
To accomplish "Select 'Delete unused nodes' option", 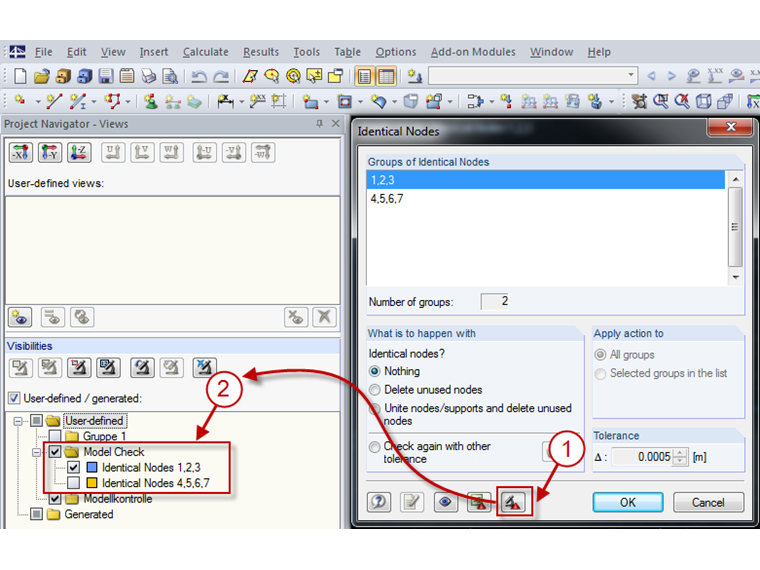I will tap(375, 390).
